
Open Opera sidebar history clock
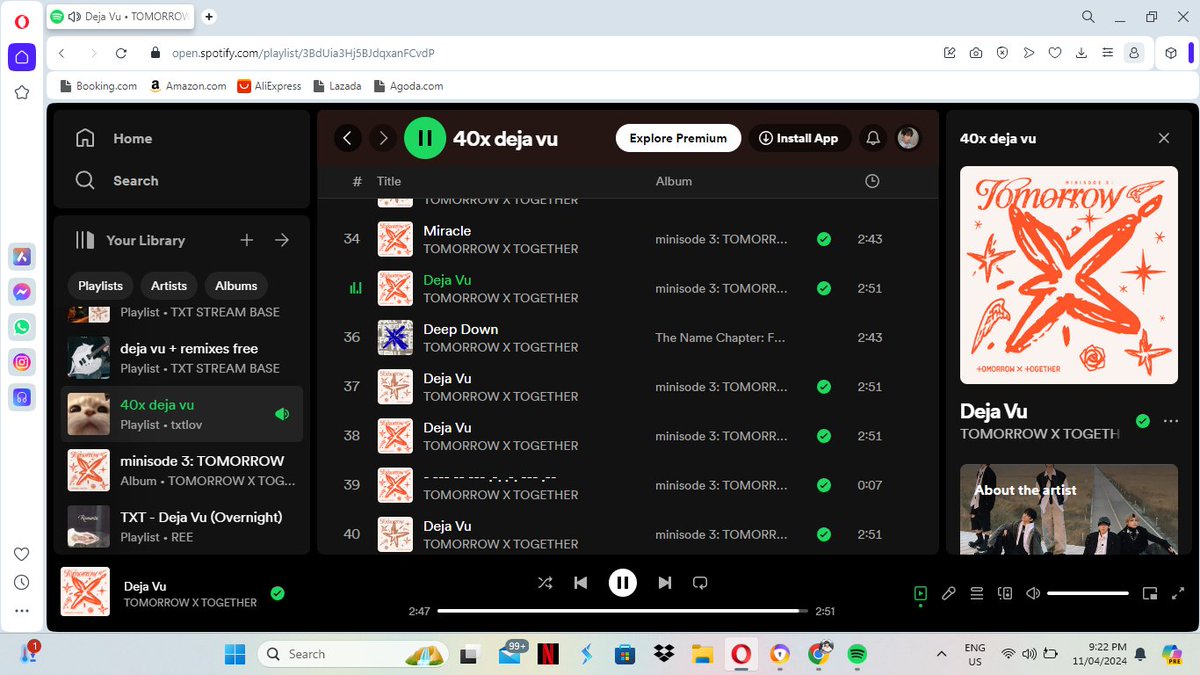(x=21, y=582)
